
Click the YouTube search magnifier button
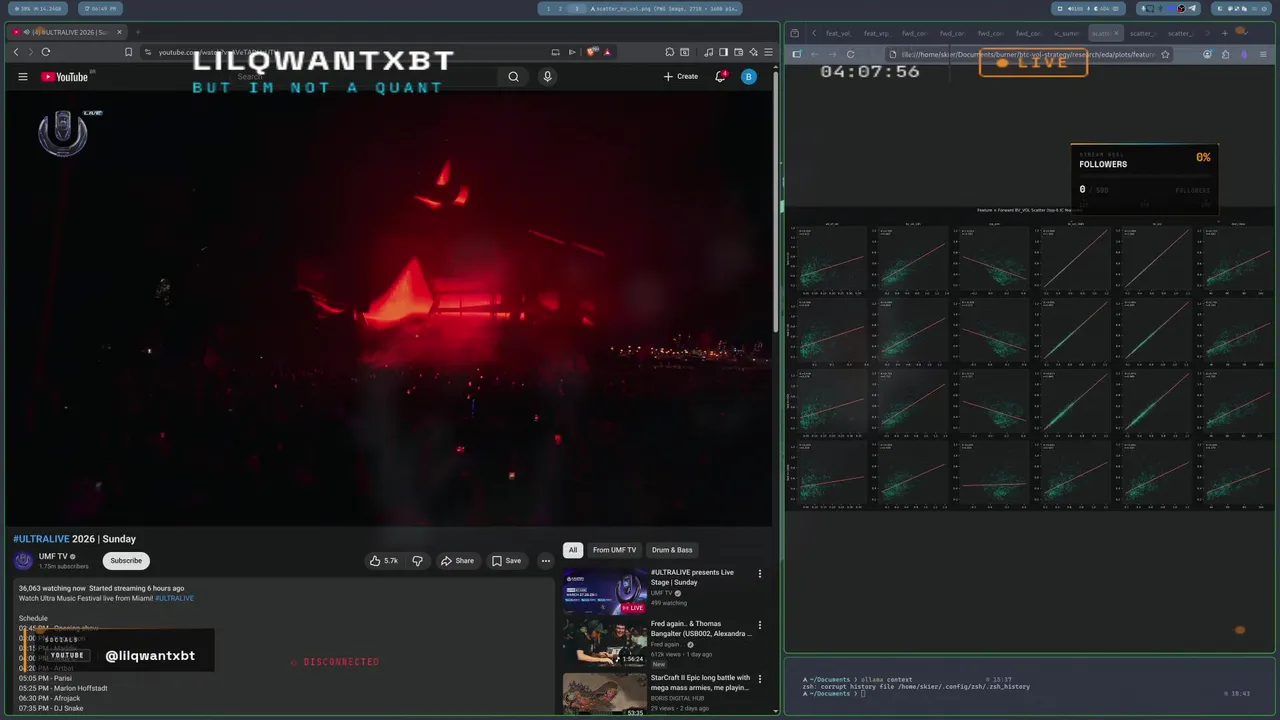(x=513, y=77)
